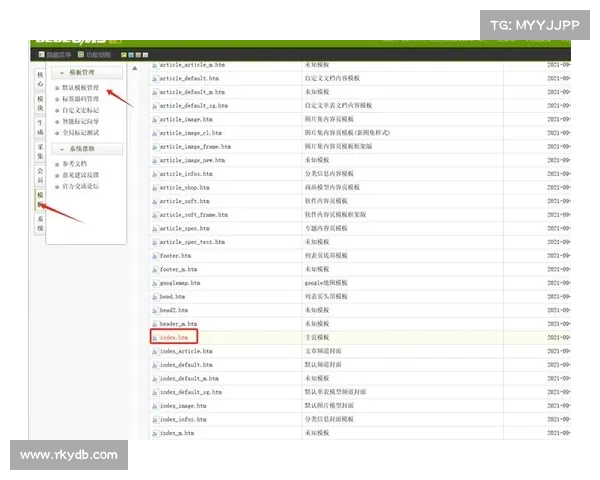Viewport: 600px width, 480px height.
Task: Click the scroll-up arrow beside the menu
Action: [135, 69]
